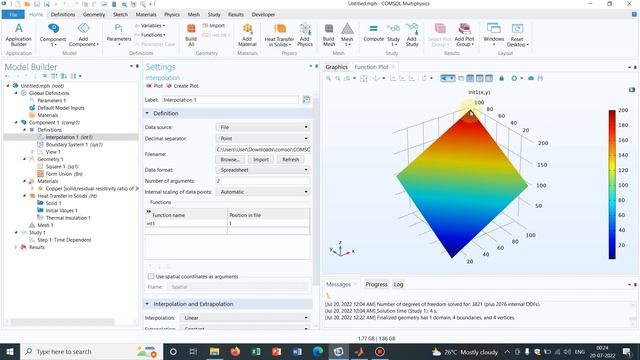Open Add Plot Group in ribbon
The width and height of the screenshot is (640, 360).
point(464,34)
